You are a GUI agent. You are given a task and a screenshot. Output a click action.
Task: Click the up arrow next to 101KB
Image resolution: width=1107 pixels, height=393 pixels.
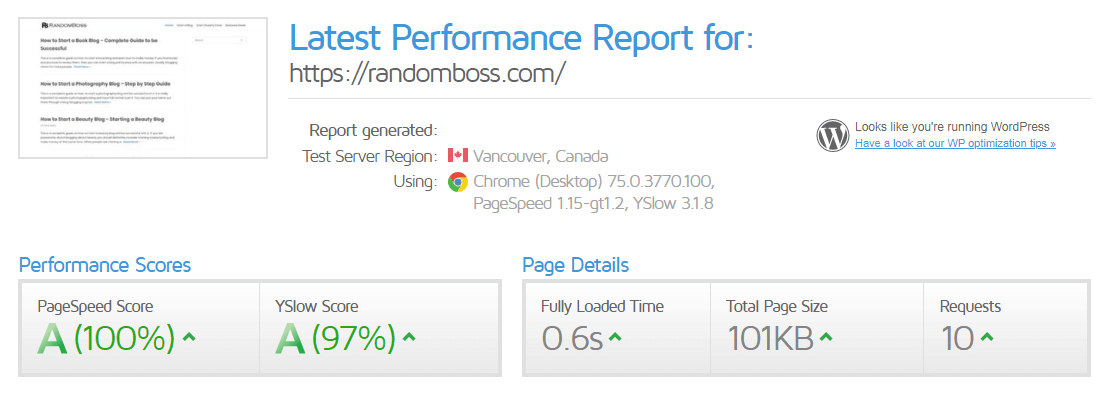825,337
